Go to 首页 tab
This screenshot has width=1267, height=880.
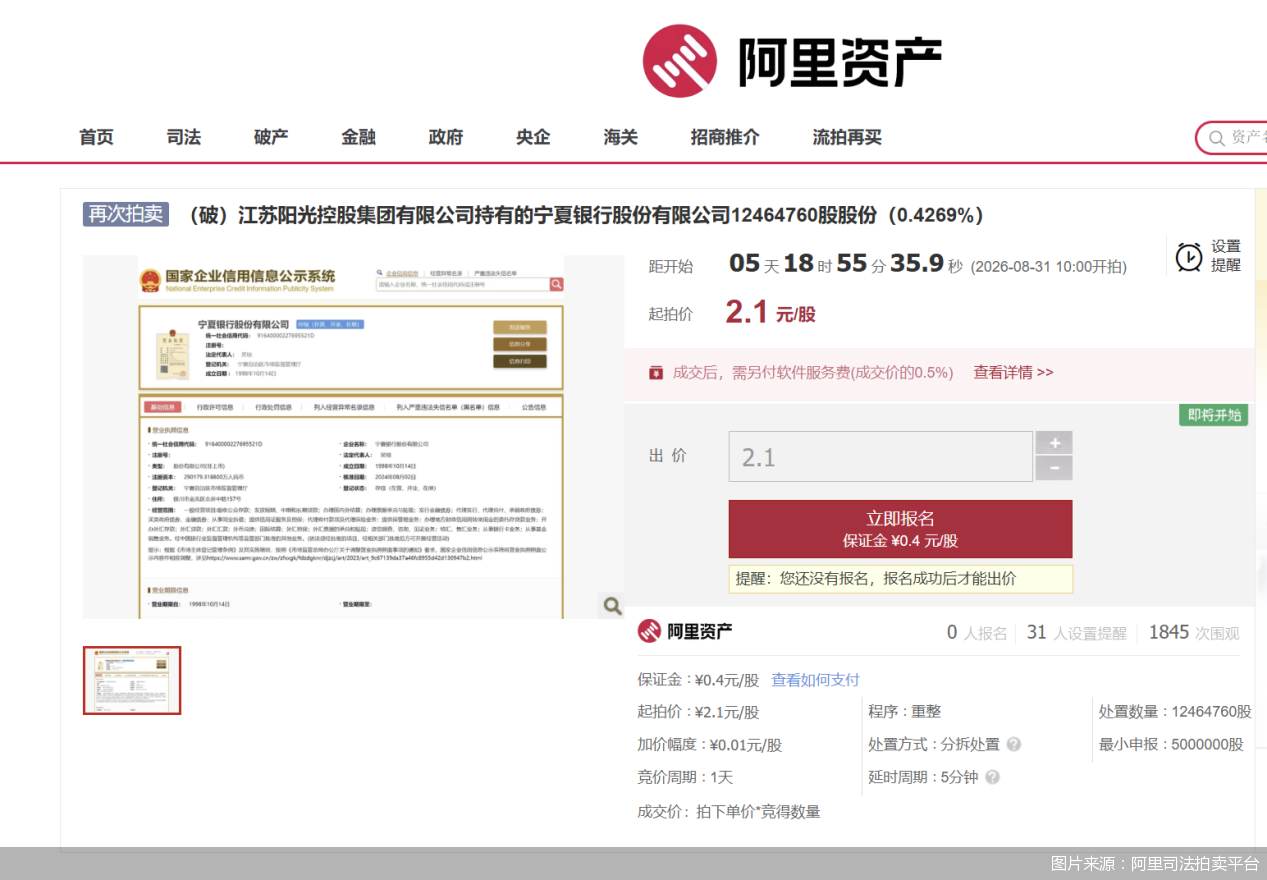(96, 137)
